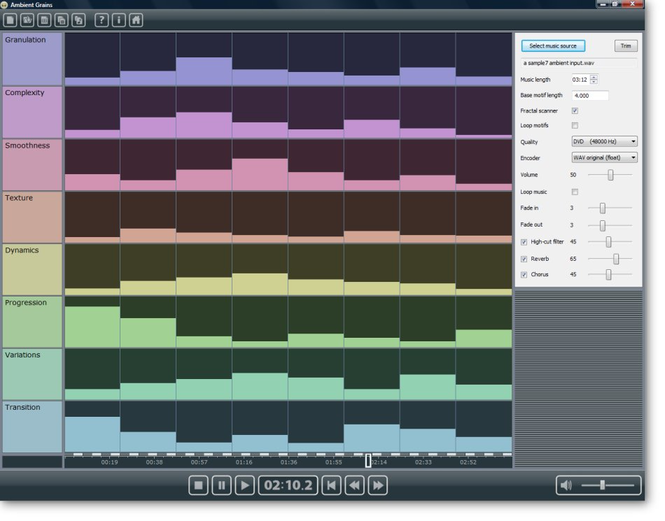The image size is (665, 521).
Task: Click the 02:33 mark on the timeline
Action: tap(423, 462)
